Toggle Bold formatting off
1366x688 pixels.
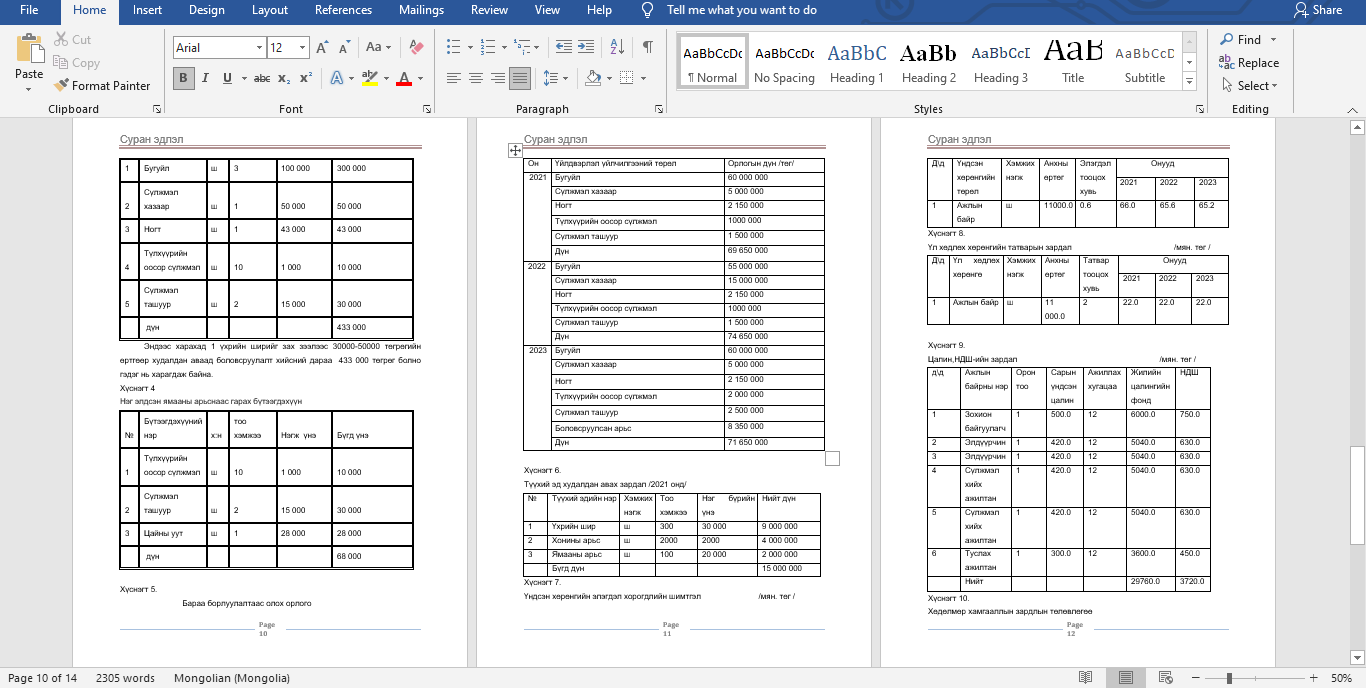(183, 78)
